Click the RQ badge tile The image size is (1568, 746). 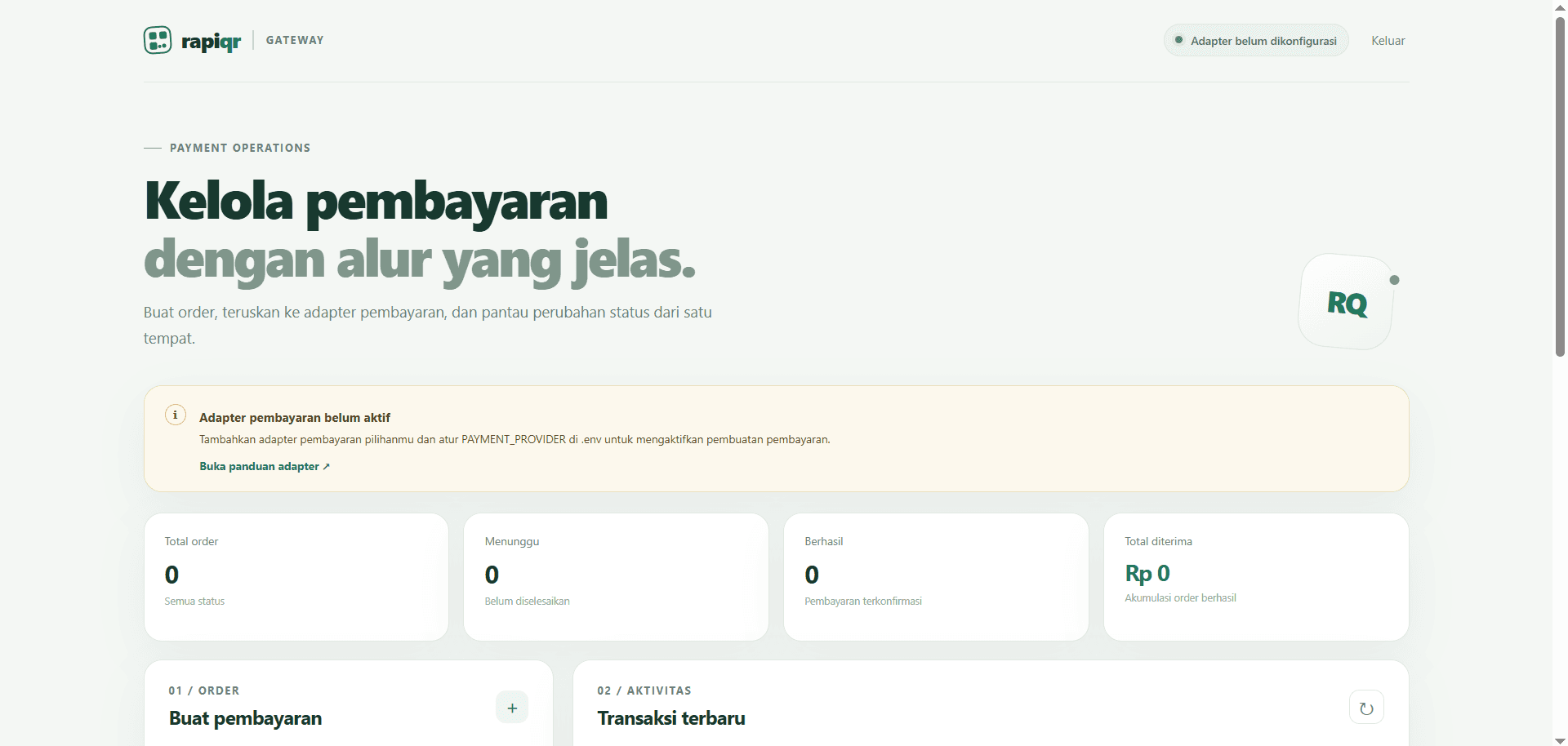pyautogui.click(x=1347, y=302)
